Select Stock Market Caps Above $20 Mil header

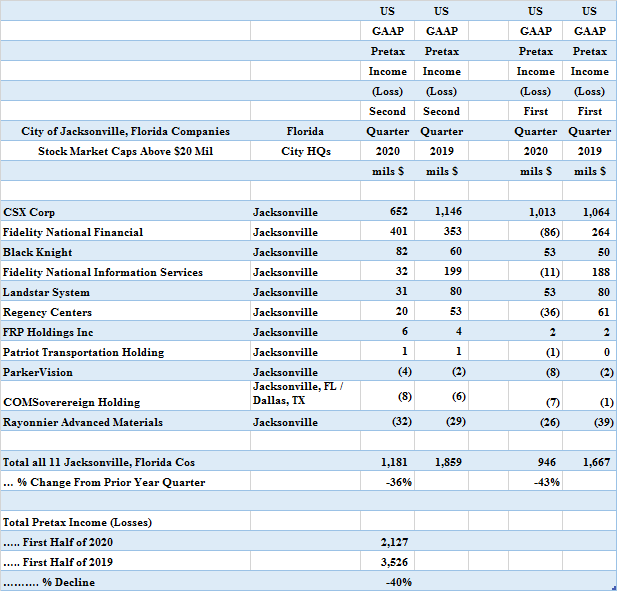[126, 151]
